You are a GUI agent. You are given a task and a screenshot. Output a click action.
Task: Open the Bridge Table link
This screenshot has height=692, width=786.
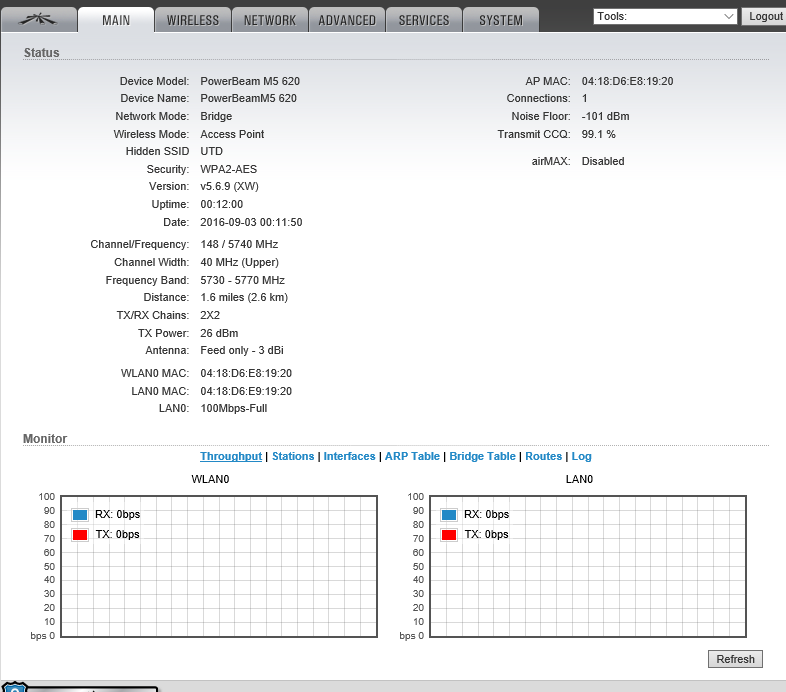(x=482, y=456)
